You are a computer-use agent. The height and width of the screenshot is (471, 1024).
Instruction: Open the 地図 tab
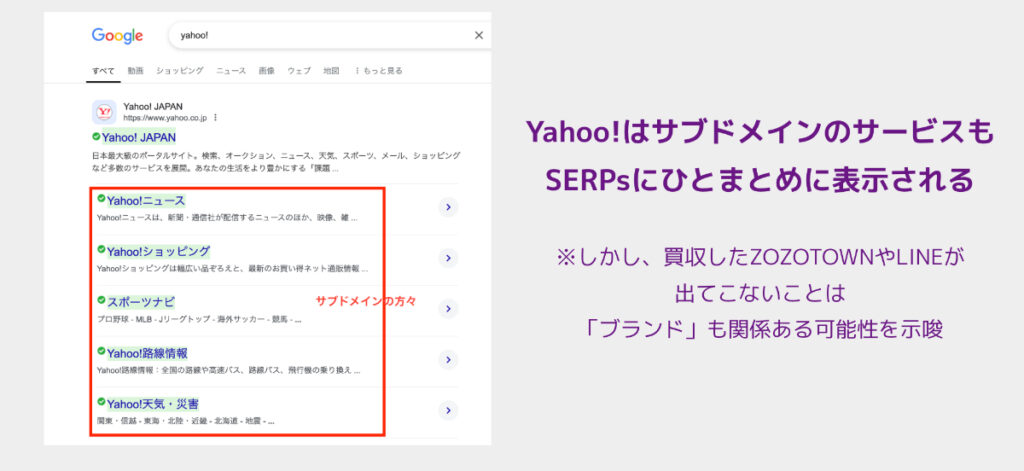pyautogui.click(x=331, y=71)
